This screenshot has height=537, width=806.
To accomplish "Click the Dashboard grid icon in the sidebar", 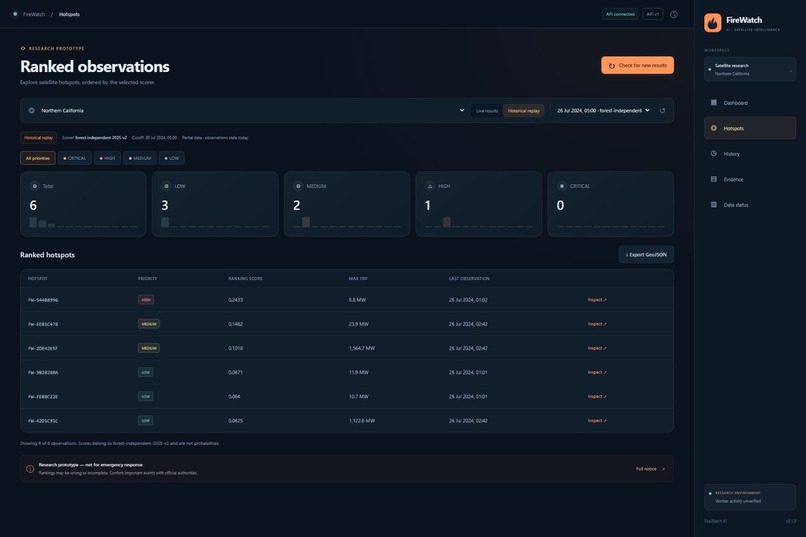I will pos(713,103).
